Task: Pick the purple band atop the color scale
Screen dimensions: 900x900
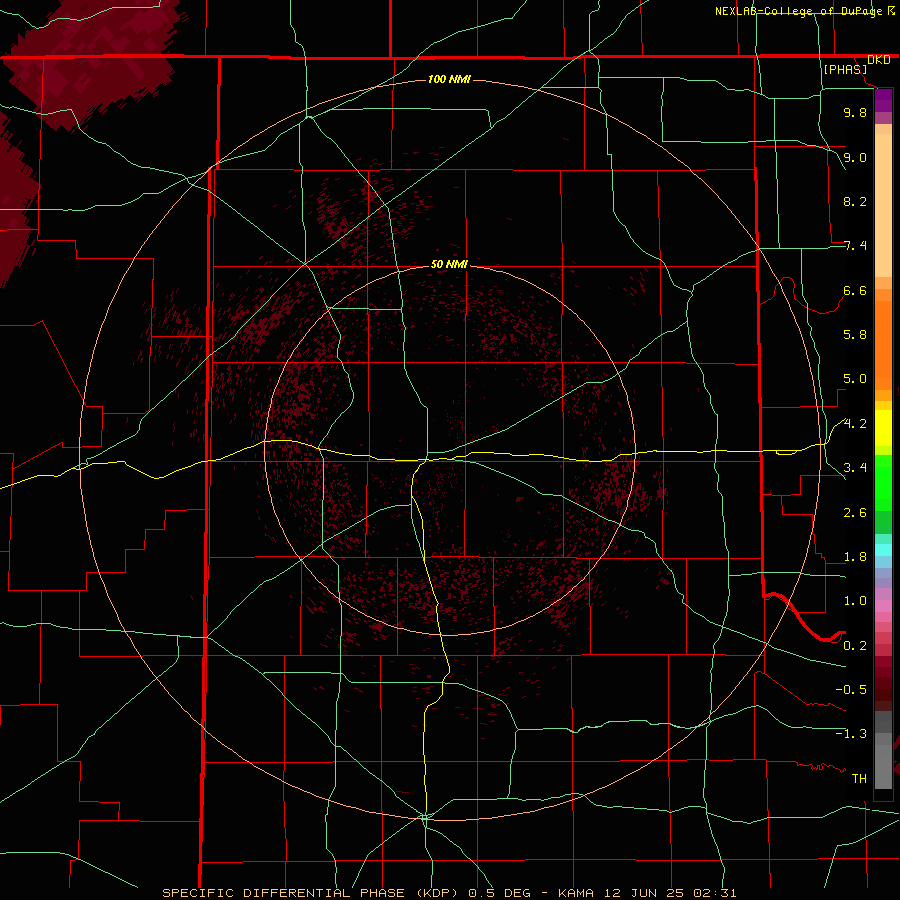Action: [883, 100]
